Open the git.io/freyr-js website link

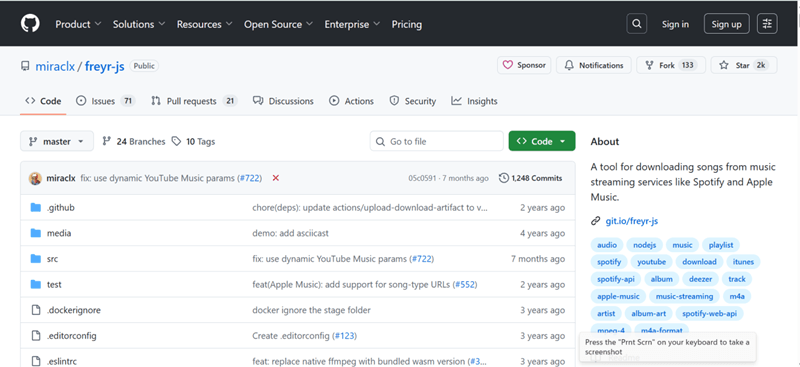click(x=632, y=221)
